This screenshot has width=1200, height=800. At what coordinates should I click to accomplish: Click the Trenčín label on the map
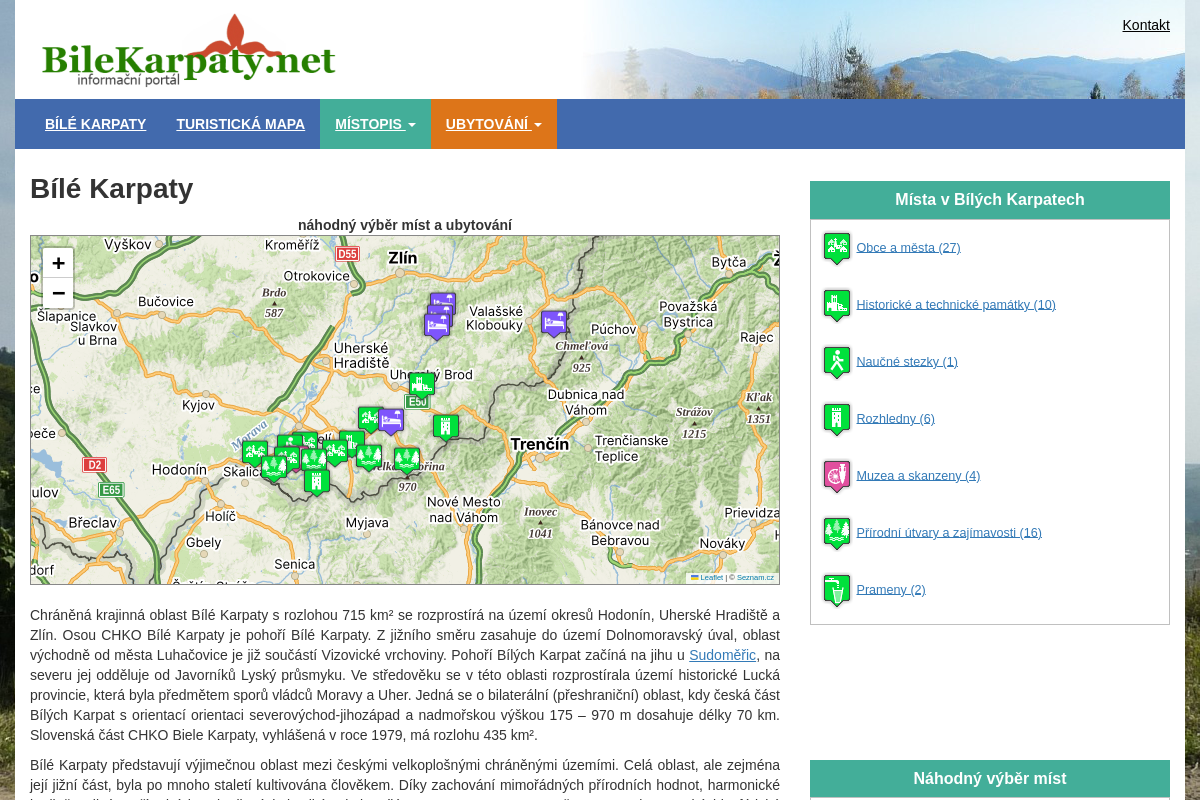tap(539, 443)
